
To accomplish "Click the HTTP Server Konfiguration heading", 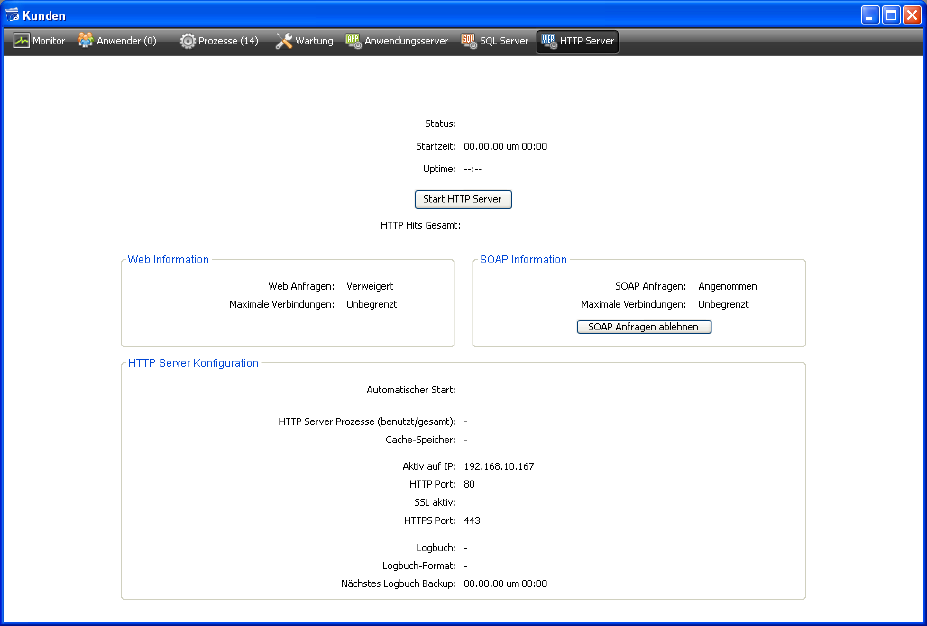I will tap(193, 363).
